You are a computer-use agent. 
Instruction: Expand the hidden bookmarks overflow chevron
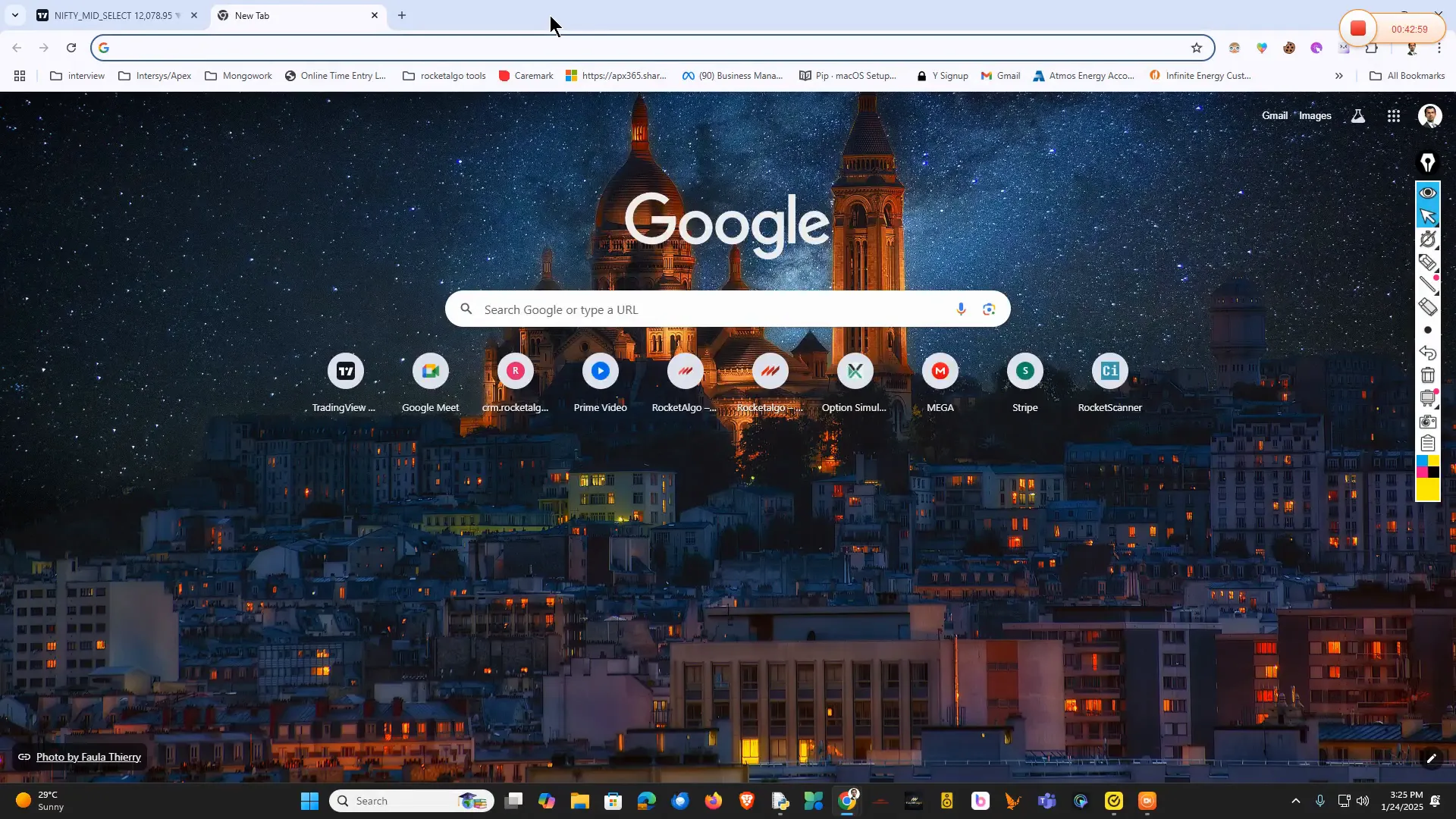coord(1339,76)
